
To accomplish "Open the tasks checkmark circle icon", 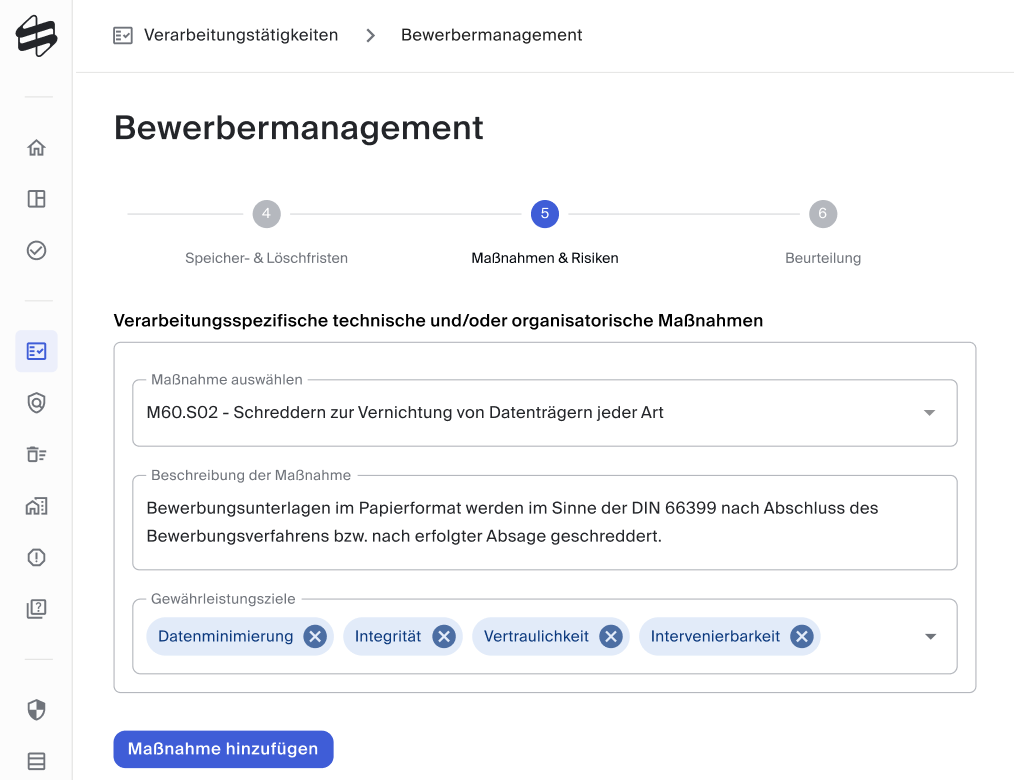I will (x=36, y=250).
